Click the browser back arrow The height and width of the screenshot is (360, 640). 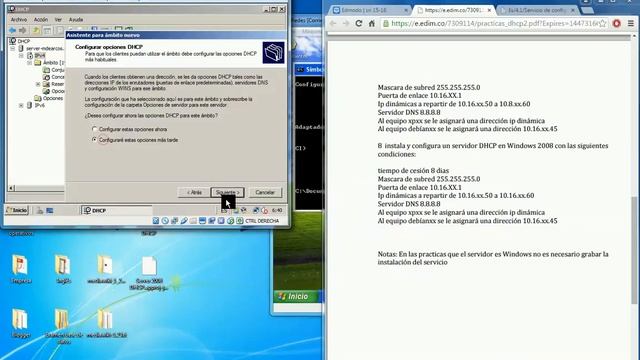(x=333, y=24)
